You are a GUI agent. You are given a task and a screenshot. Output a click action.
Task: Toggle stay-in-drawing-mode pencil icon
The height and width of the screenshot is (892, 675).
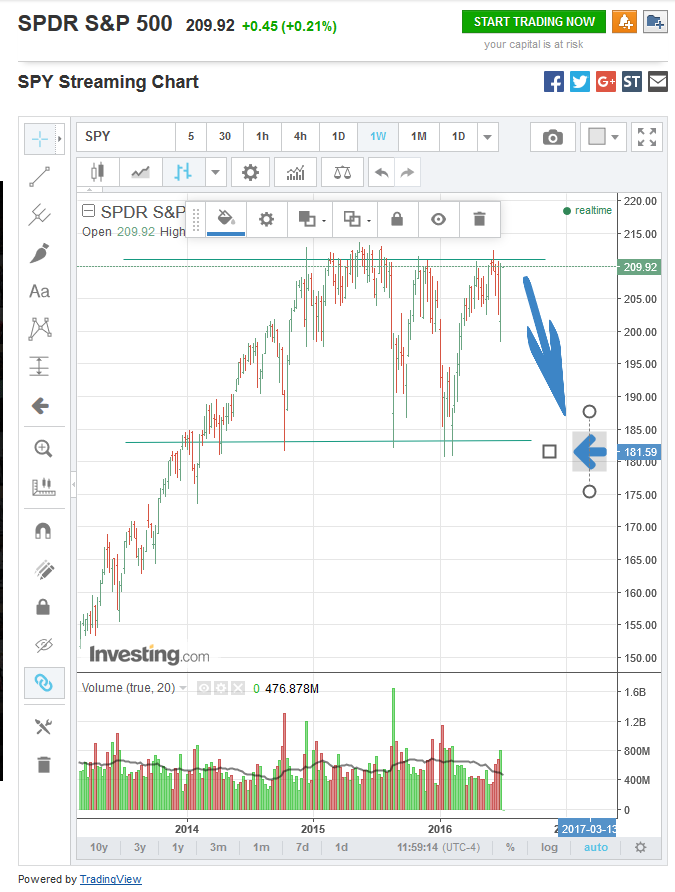pos(43,569)
